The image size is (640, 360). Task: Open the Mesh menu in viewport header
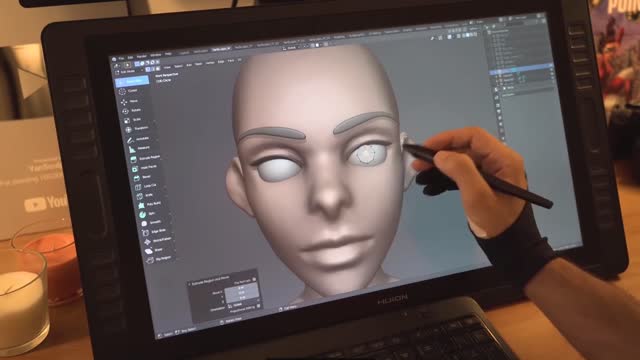coord(198,64)
